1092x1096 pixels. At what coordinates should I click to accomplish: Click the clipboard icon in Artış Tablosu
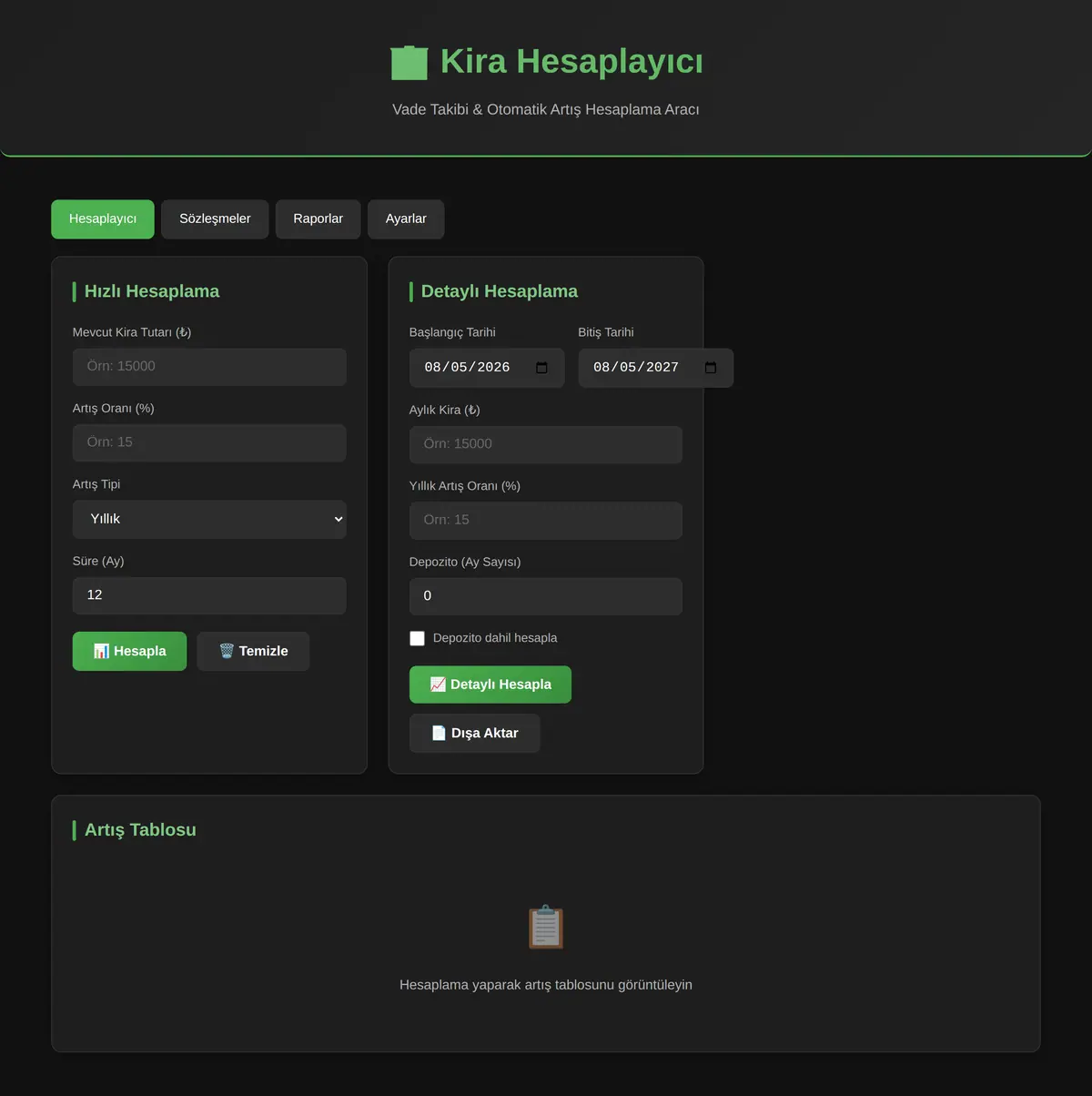[546, 927]
